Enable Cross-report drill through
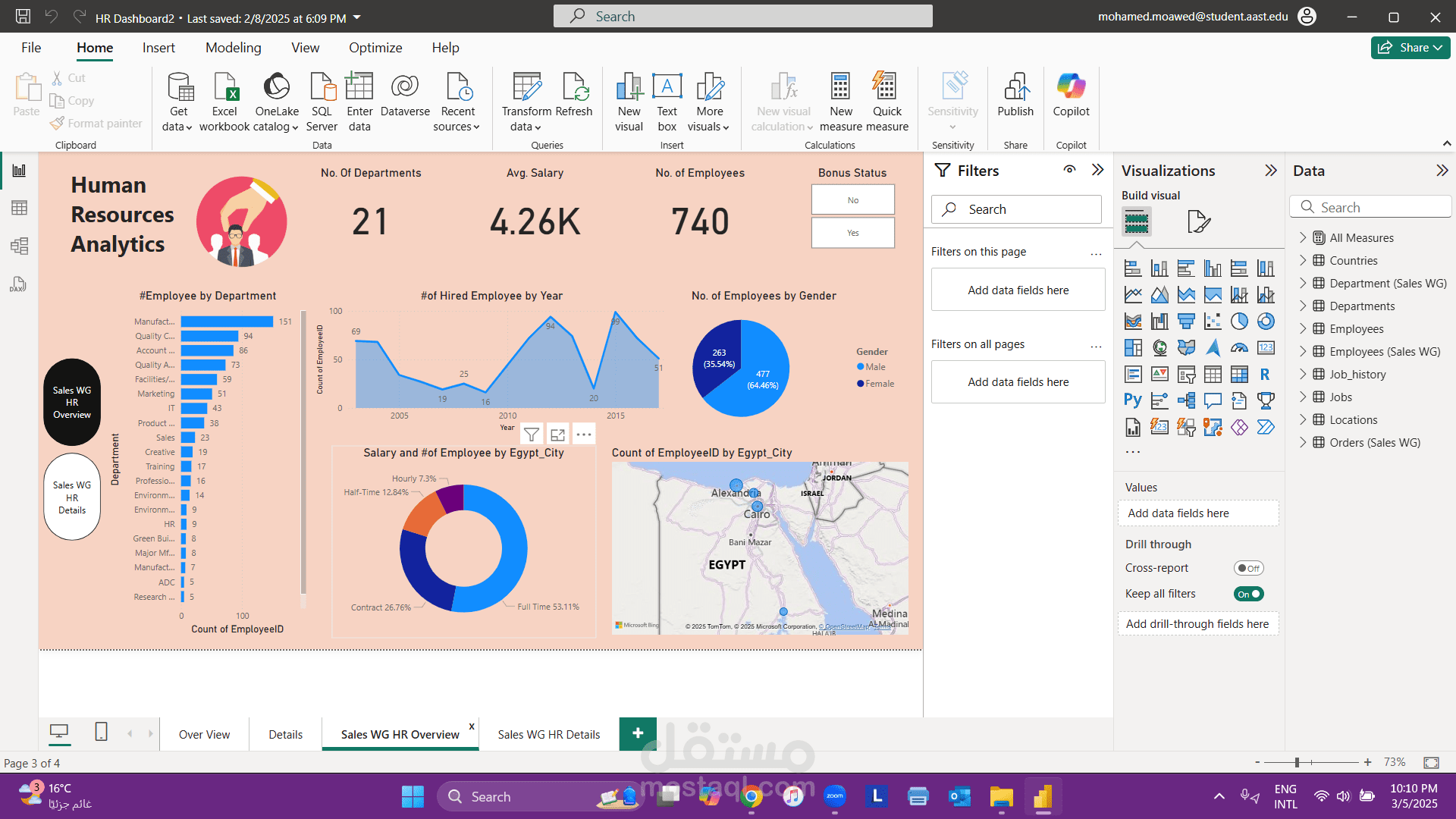The height and width of the screenshot is (819, 1456). [1248, 567]
